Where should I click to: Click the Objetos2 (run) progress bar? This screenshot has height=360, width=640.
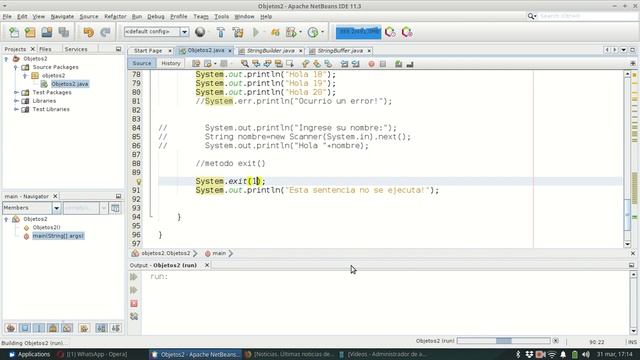point(503,341)
